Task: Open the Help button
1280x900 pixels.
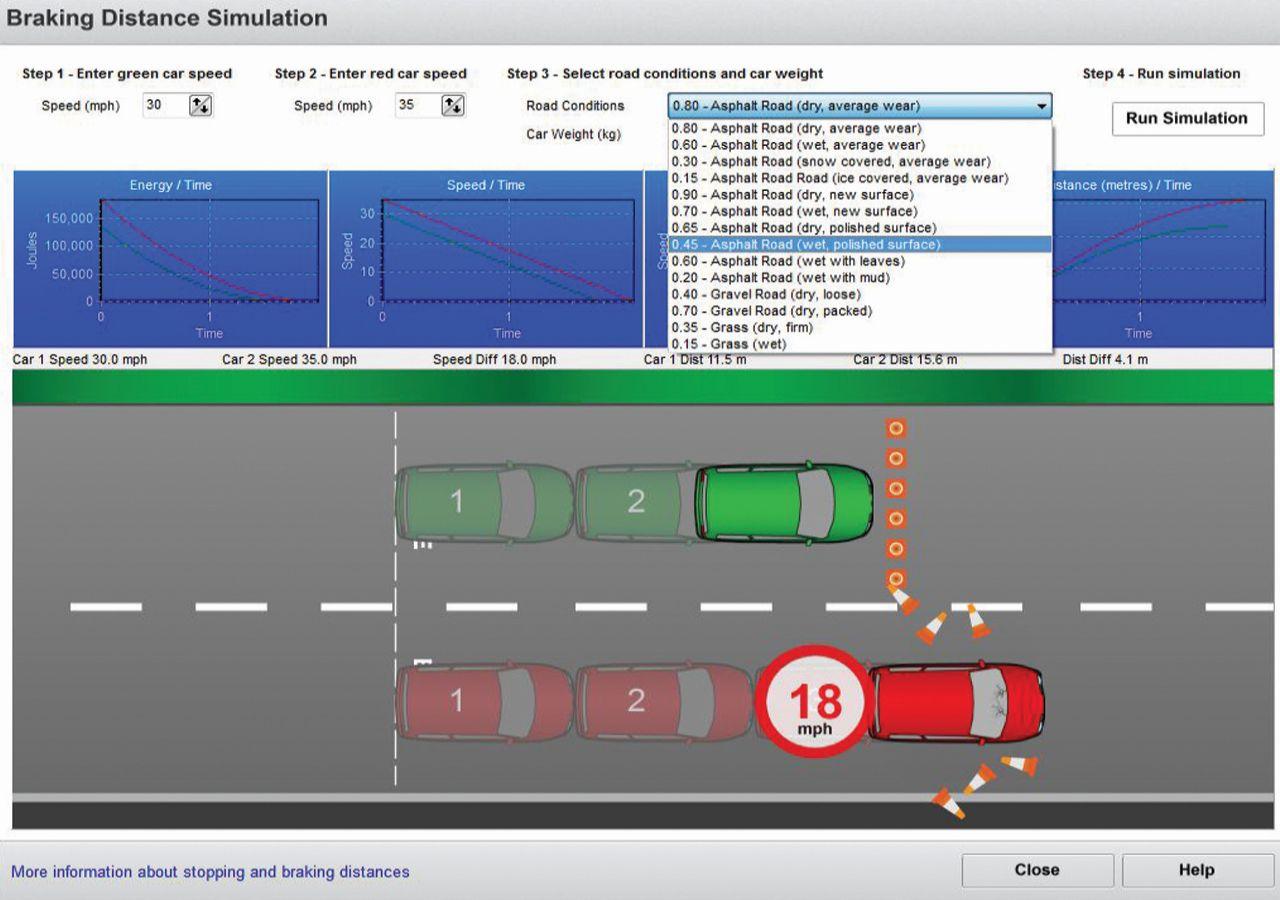Action: 1196,870
